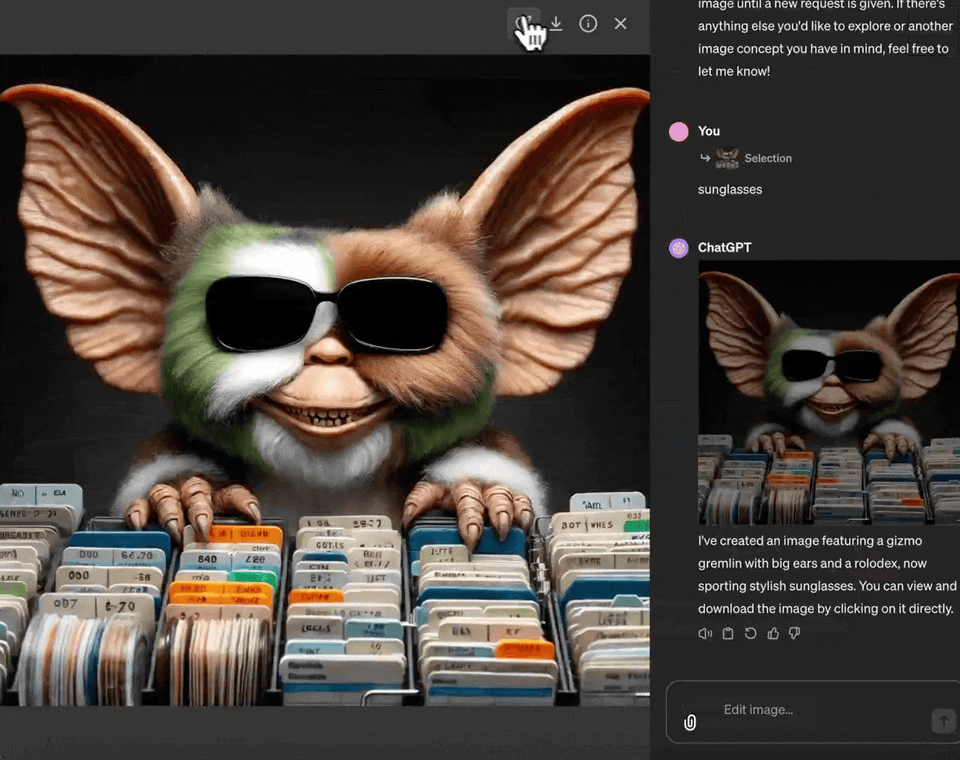Regenerate the ChatGPT response
The height and width of the screenshot is (760, 960).
click(751, 633)
